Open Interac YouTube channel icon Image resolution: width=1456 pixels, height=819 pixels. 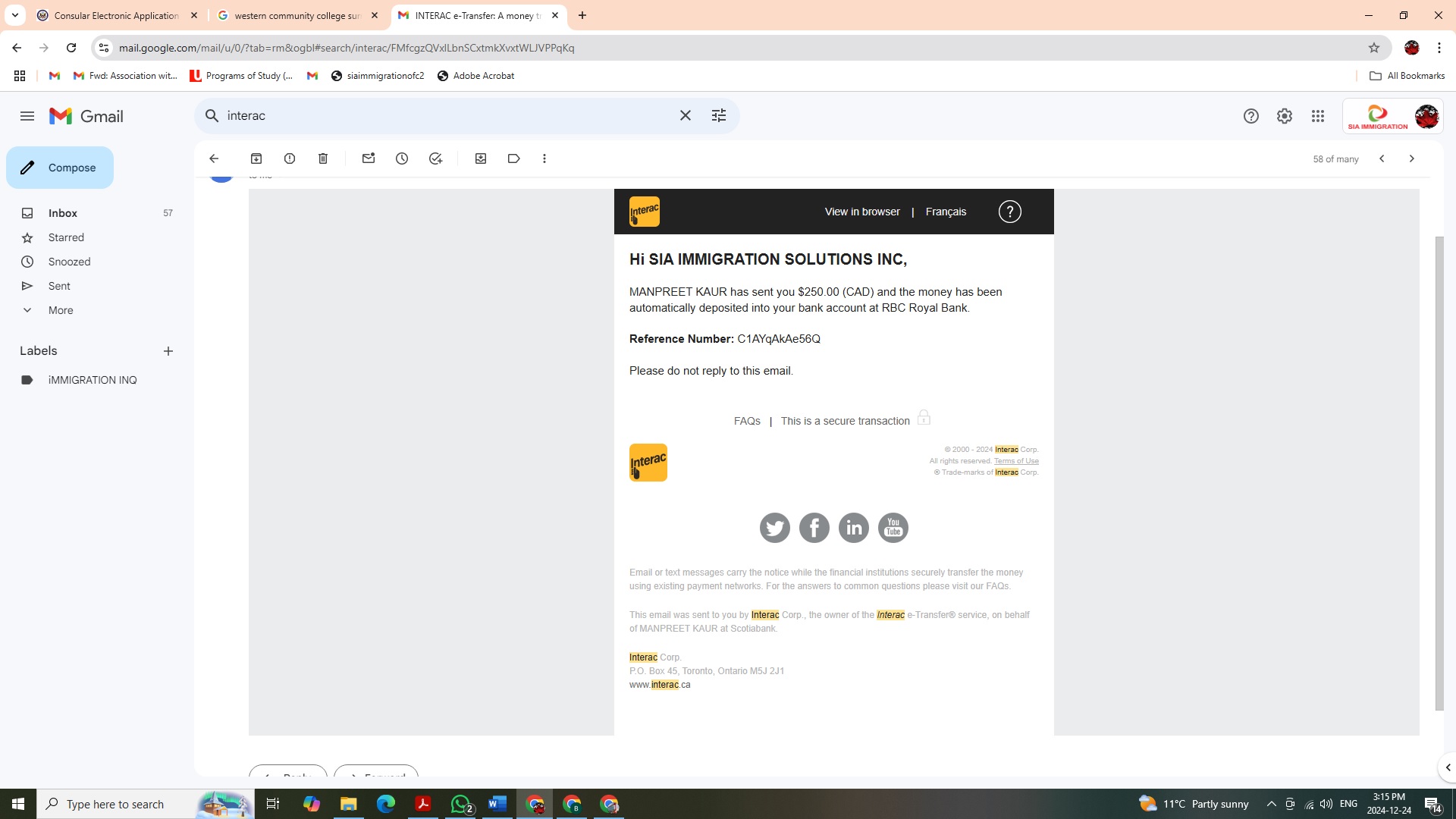(893, 528)
